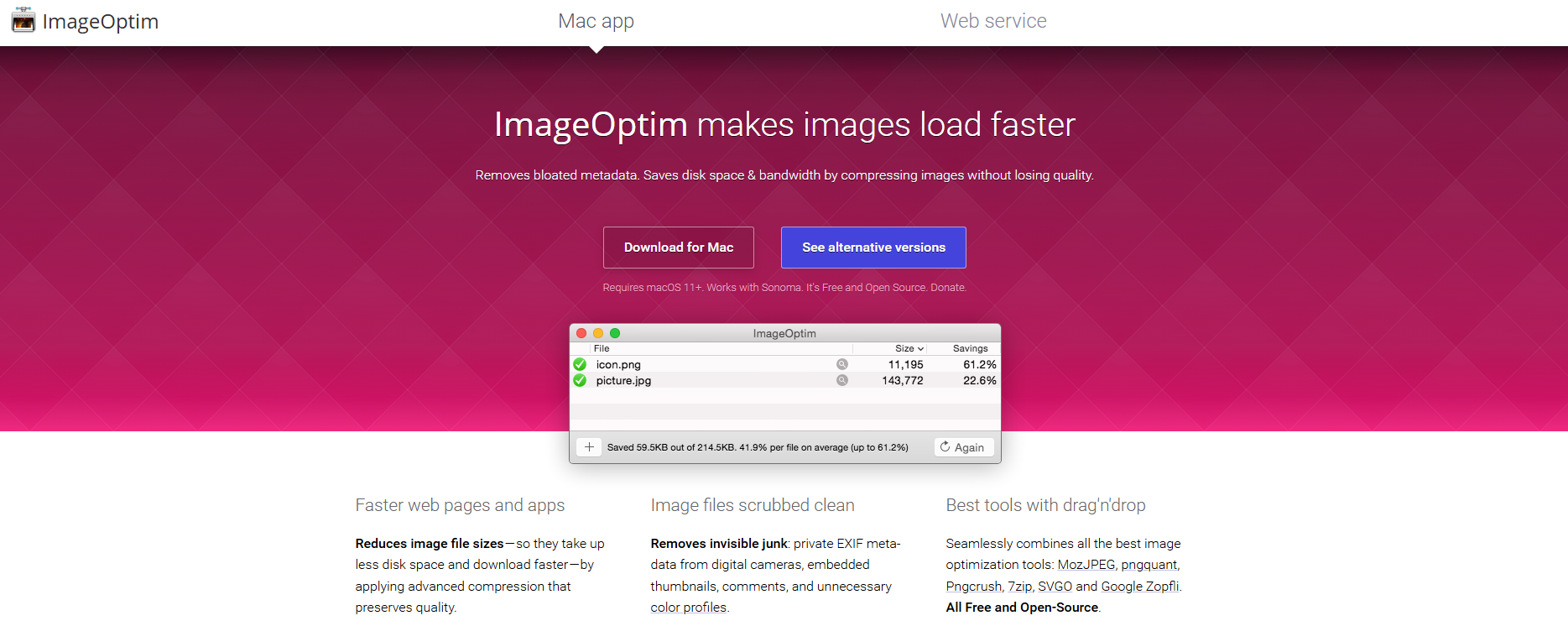The image size is (1568, 626).
Task: Click the magnifier icon in picture.jpg row
Action: [842, 380]
